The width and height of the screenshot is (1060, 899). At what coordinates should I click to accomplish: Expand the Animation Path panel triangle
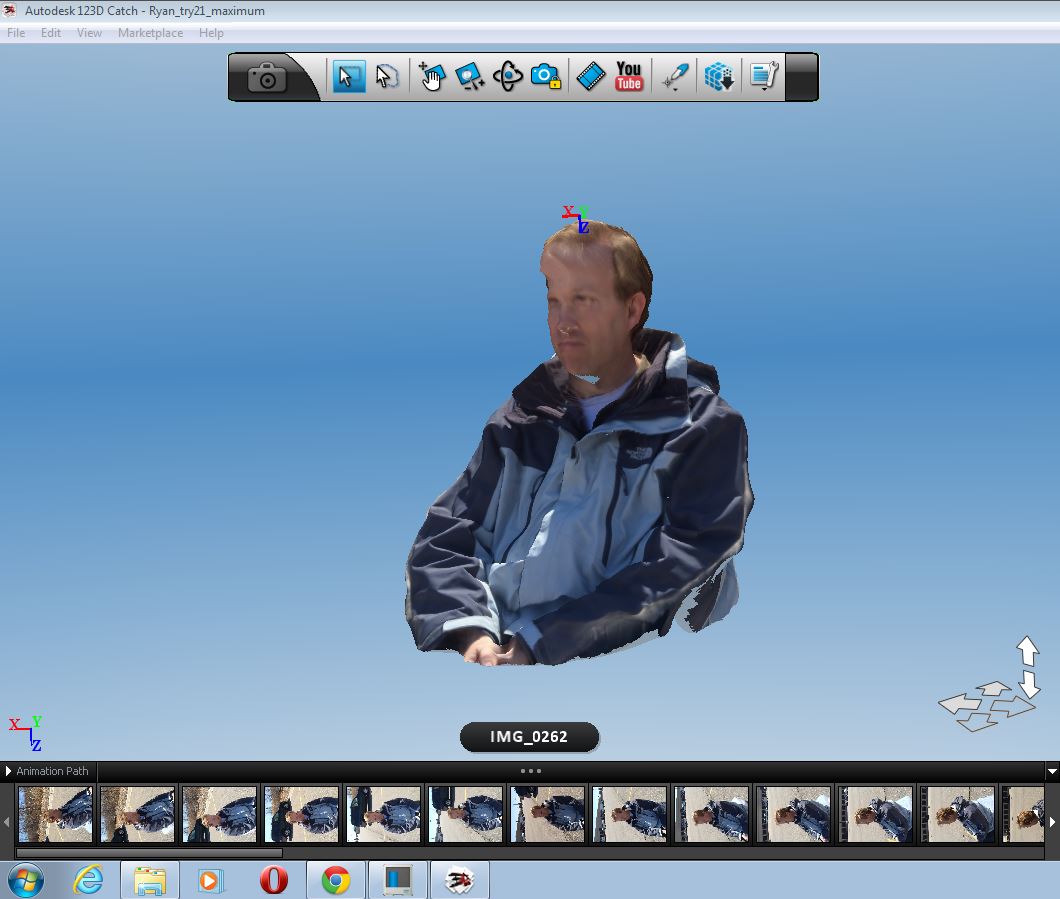coord(8,771)
